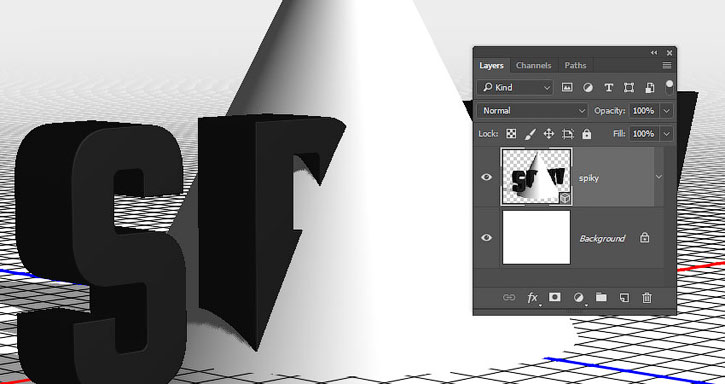
Task: Click the Fill 100% field
Action: [644, 134]
